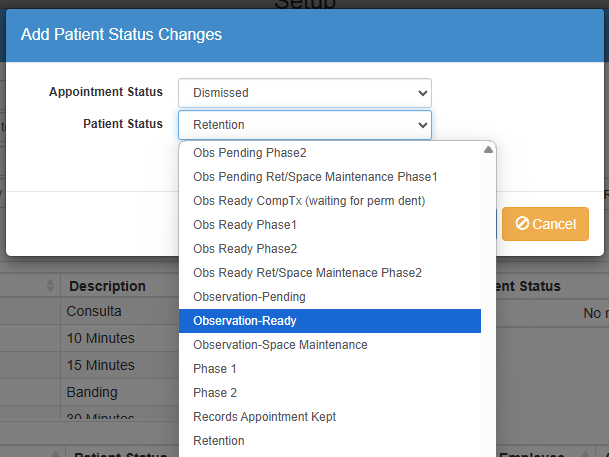
Task: Choose Obs Ready Ret/Space Maintenace Phase2
Action: point(330,273)
